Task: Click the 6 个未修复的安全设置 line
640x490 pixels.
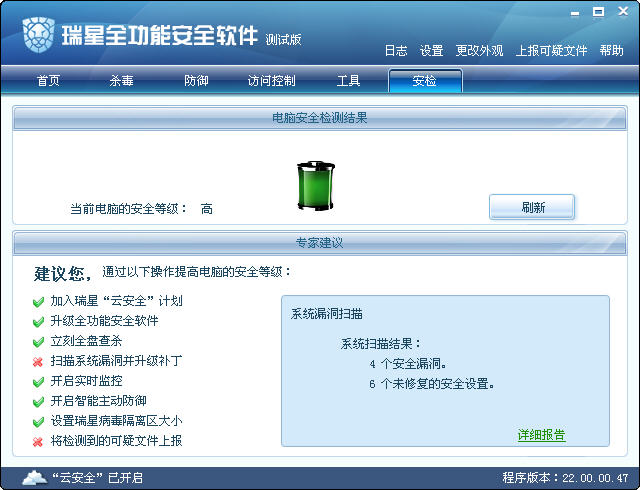Action: tap(432, 384)
